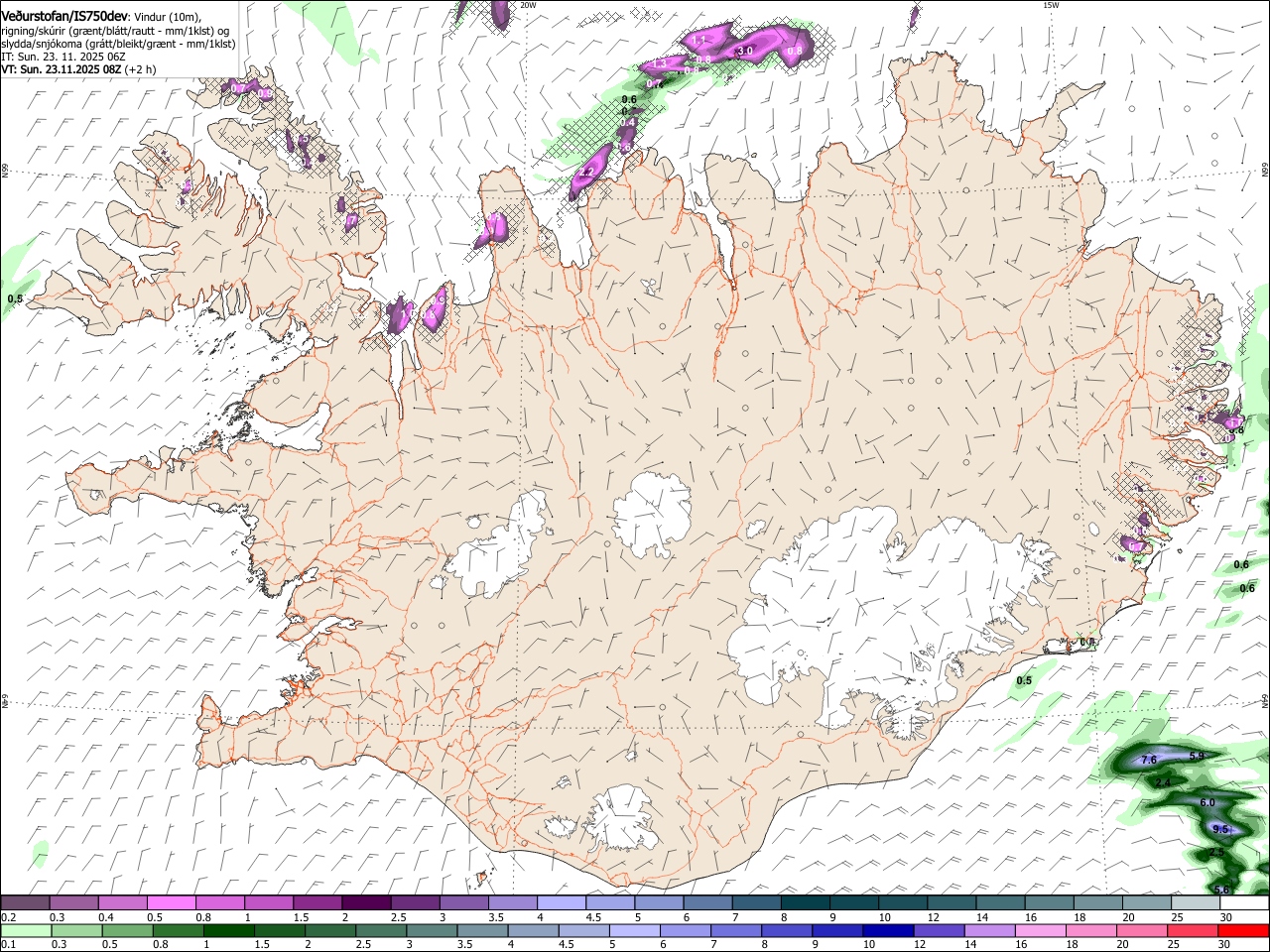The width and height of the screenshot is (1270, 952).
Task: Click the 2.4 precipitation value on the map
Action: pyautogui.click(x=1163, y=782)
